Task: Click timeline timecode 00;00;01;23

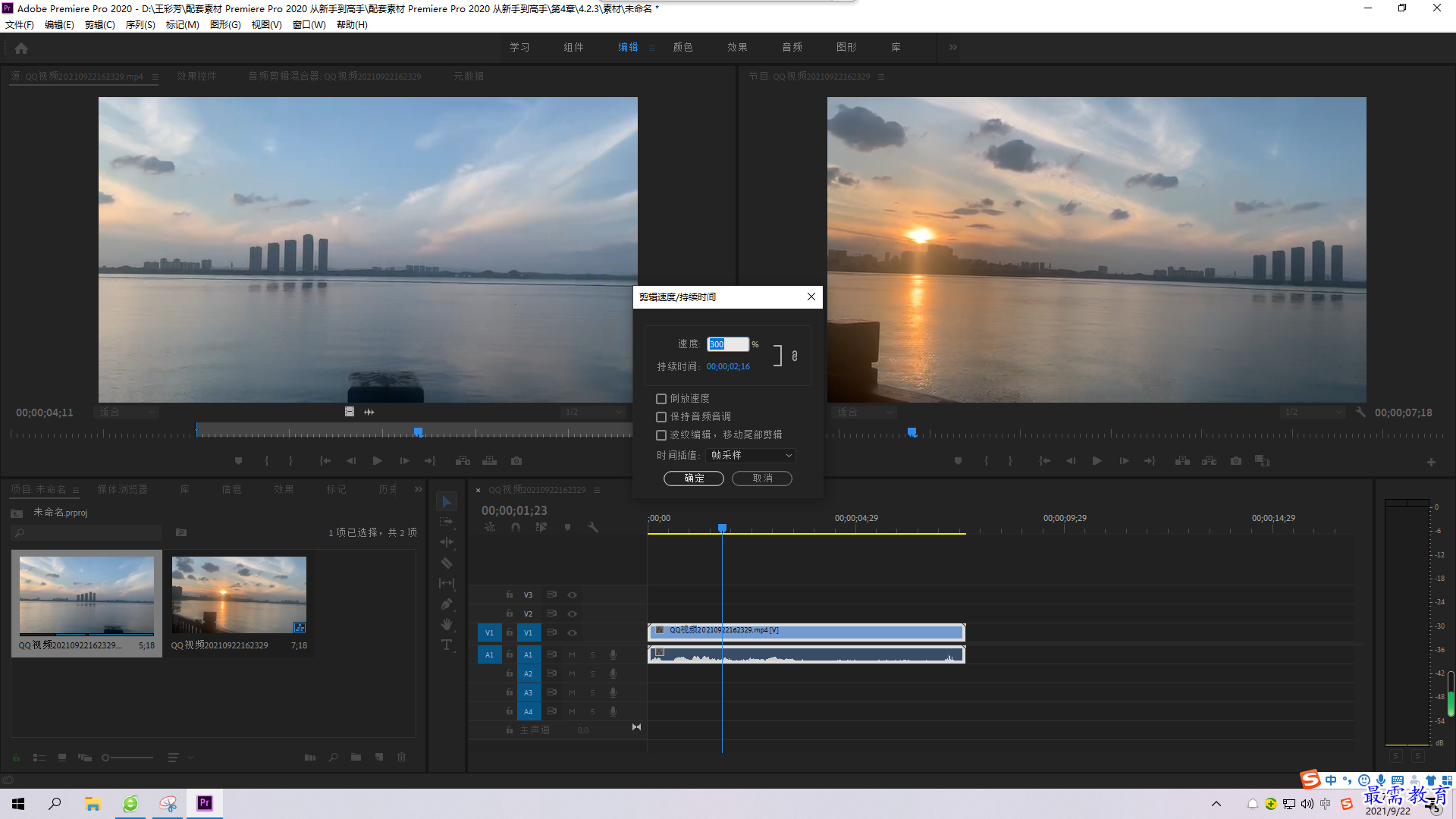Action: 514,511
